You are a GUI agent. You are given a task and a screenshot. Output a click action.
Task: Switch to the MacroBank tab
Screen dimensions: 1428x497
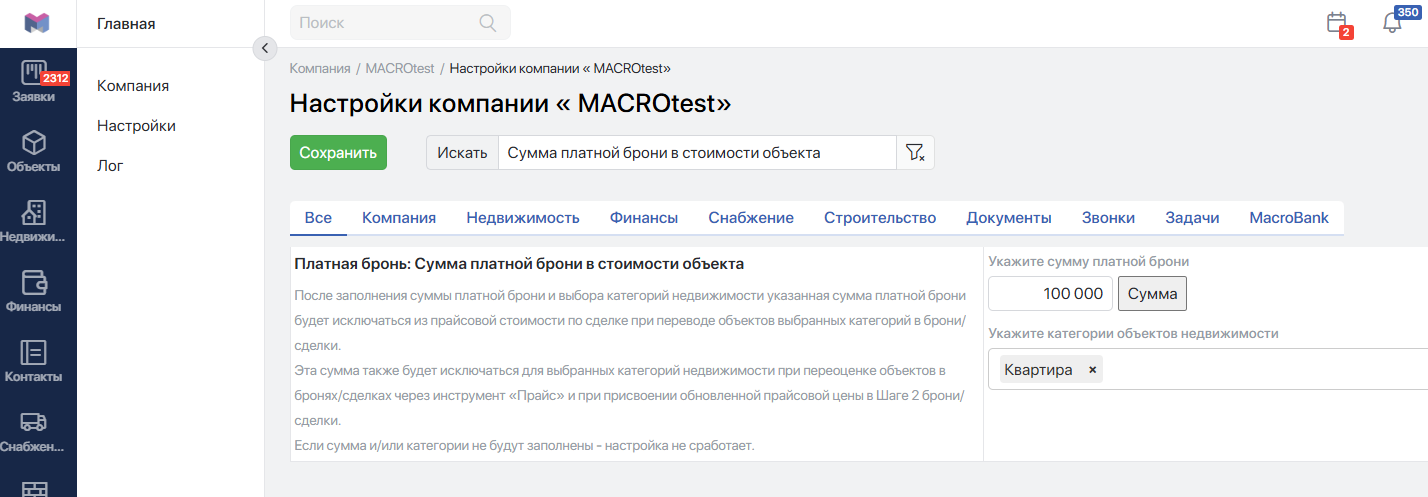[1289, 218]
